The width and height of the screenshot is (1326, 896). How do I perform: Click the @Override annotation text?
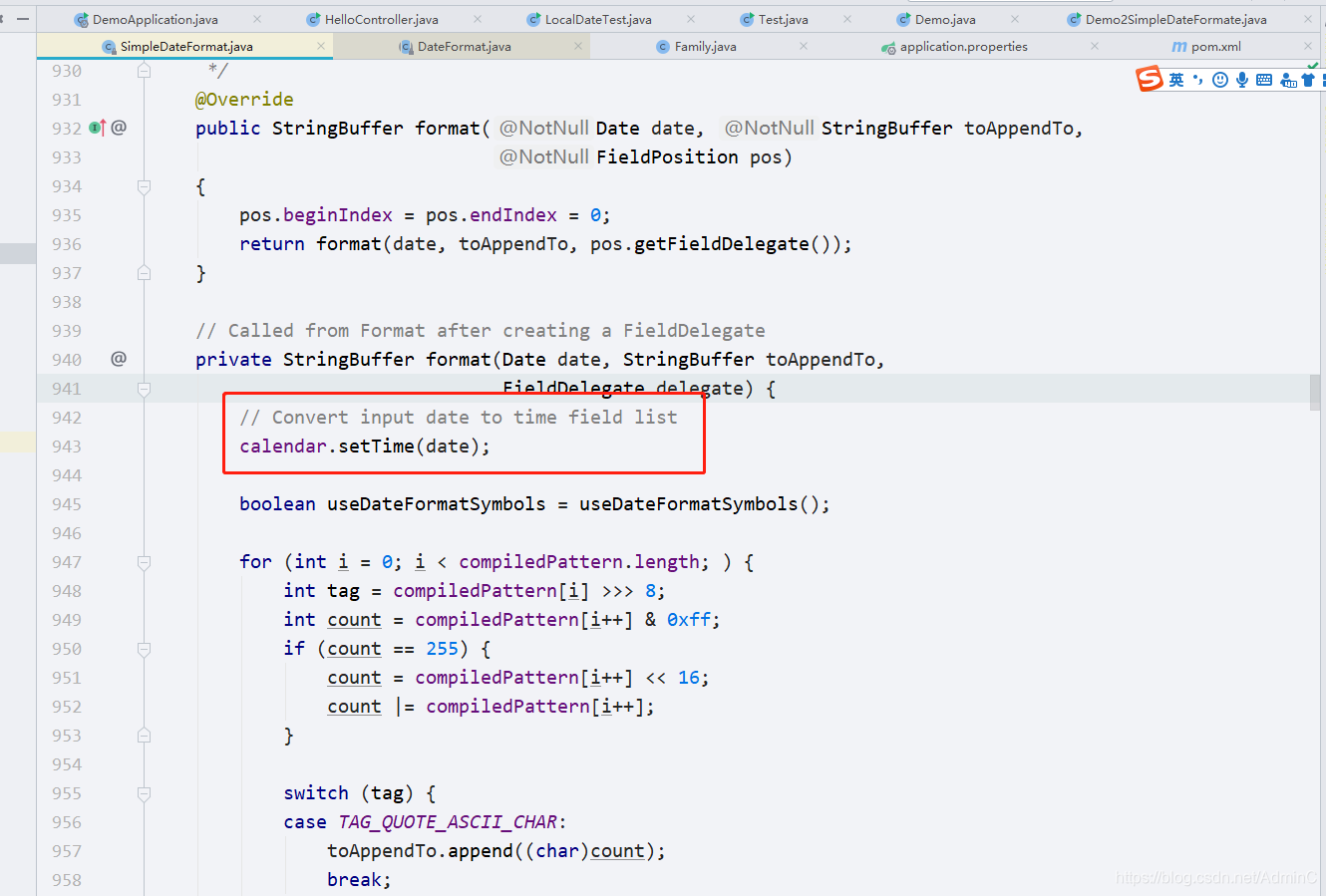pos(244,99)
